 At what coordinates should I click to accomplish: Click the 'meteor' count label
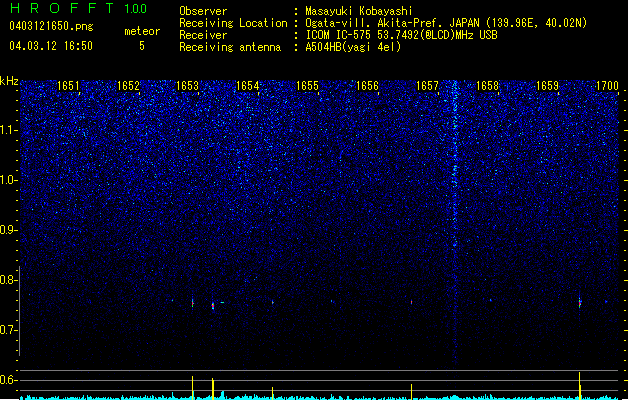pyautogui.click(x=142, y=31)
